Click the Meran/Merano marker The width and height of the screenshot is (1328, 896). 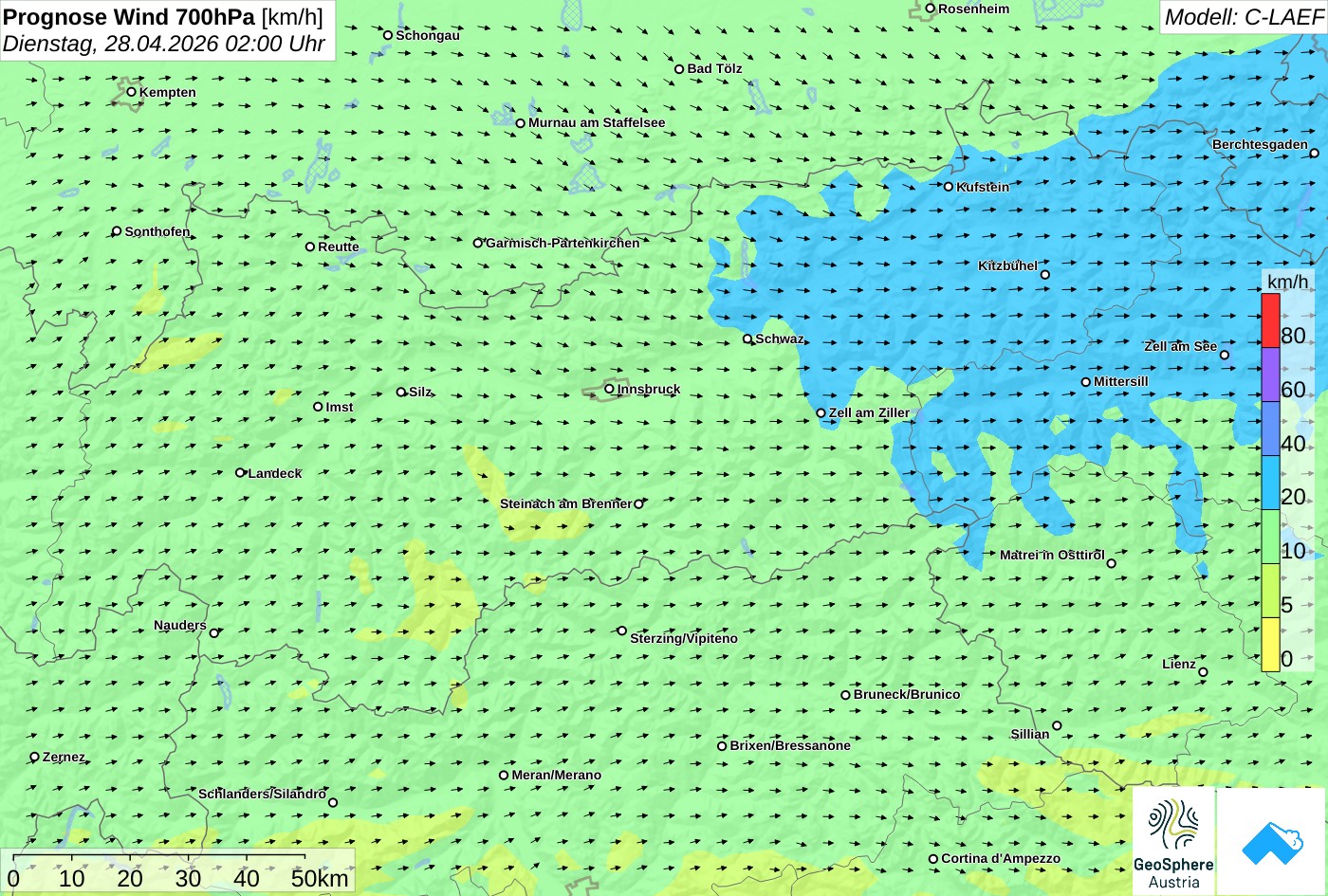pos(504,776)
